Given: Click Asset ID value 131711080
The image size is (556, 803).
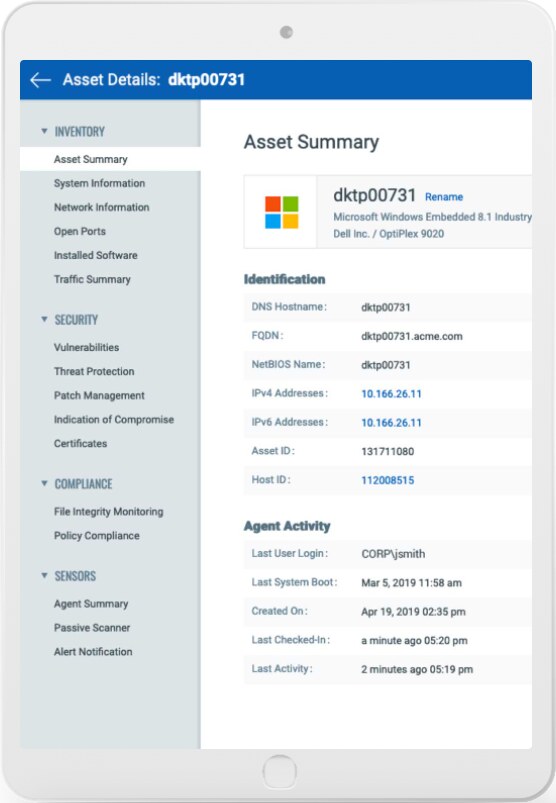Looking at the screenshot, I should click(x=388, y=452).
